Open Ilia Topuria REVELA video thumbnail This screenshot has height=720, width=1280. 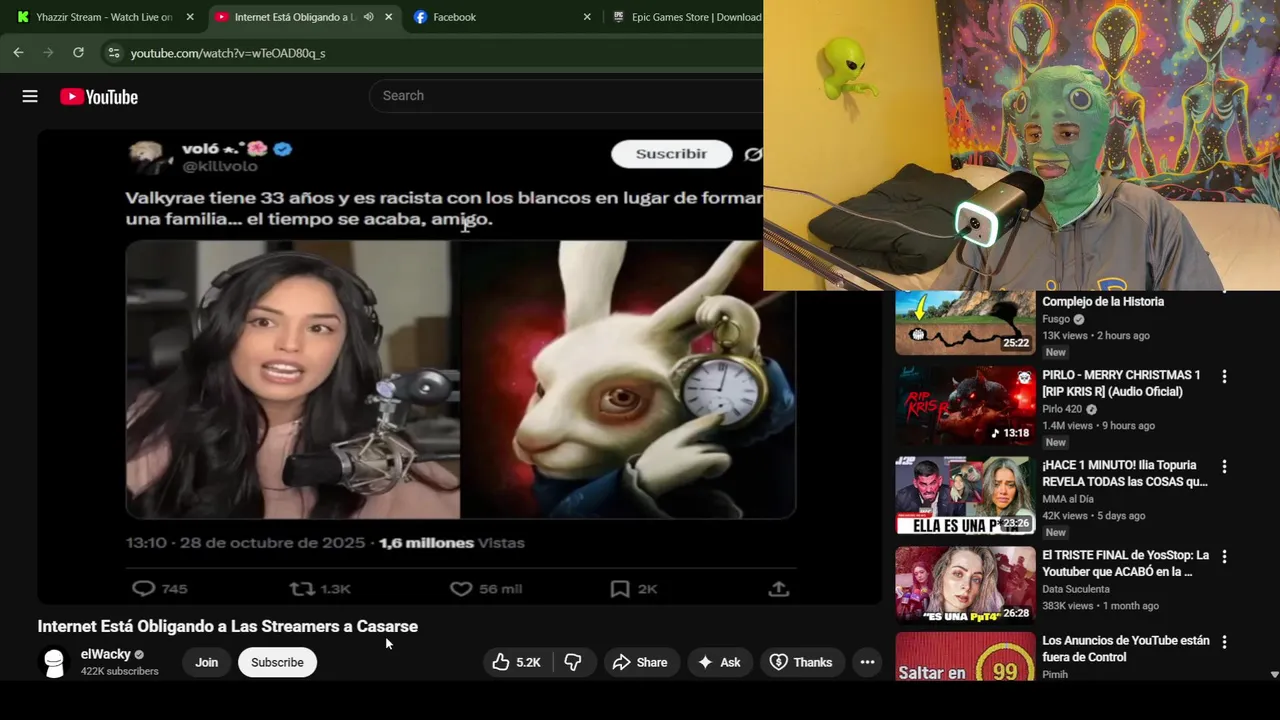point(965,495)
